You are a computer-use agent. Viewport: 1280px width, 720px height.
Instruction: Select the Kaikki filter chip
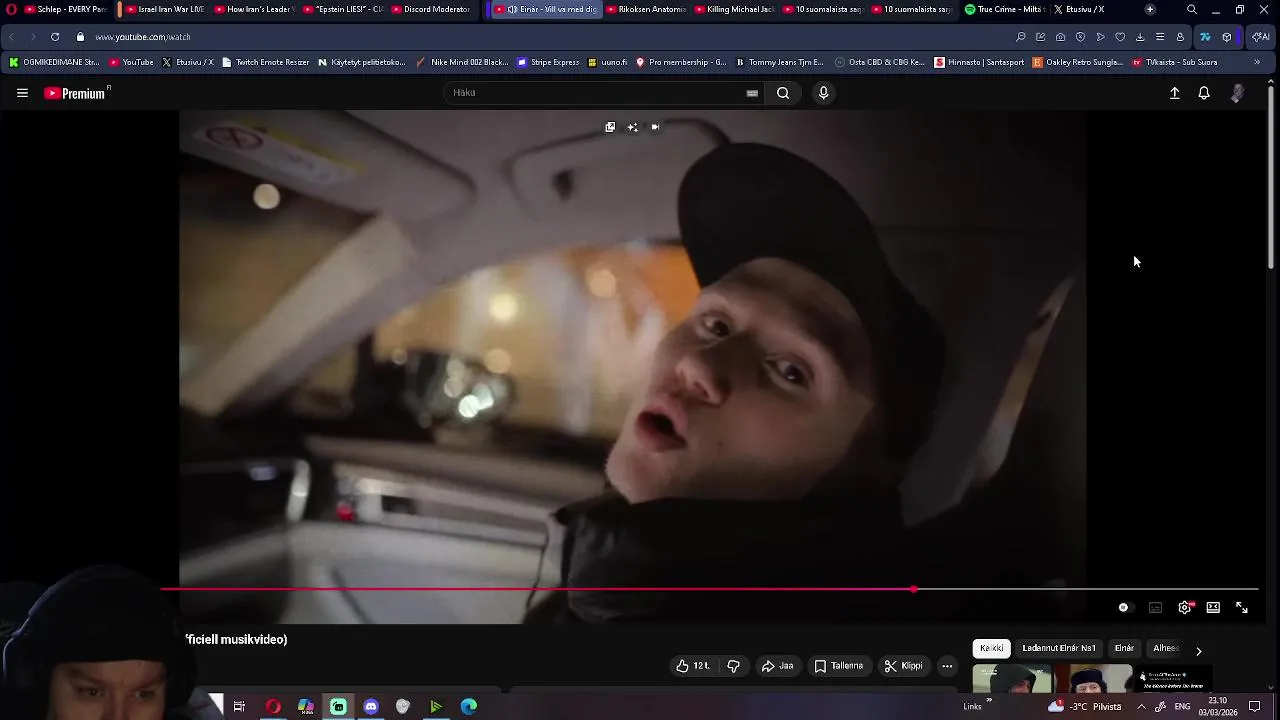click(x=992, y=648)
